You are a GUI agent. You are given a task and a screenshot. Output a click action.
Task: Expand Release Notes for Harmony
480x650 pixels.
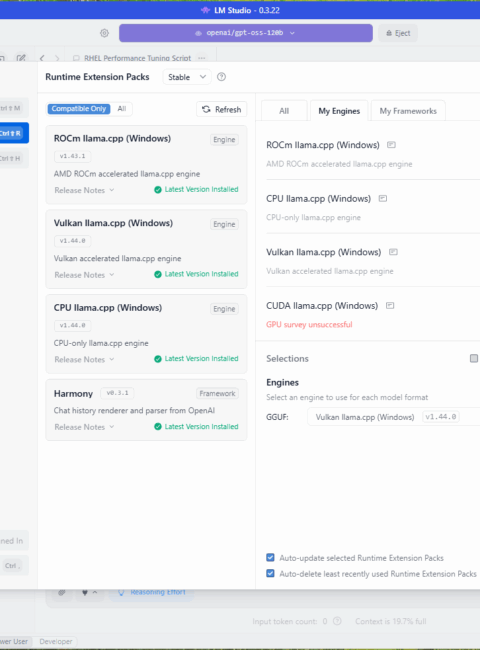84,427
